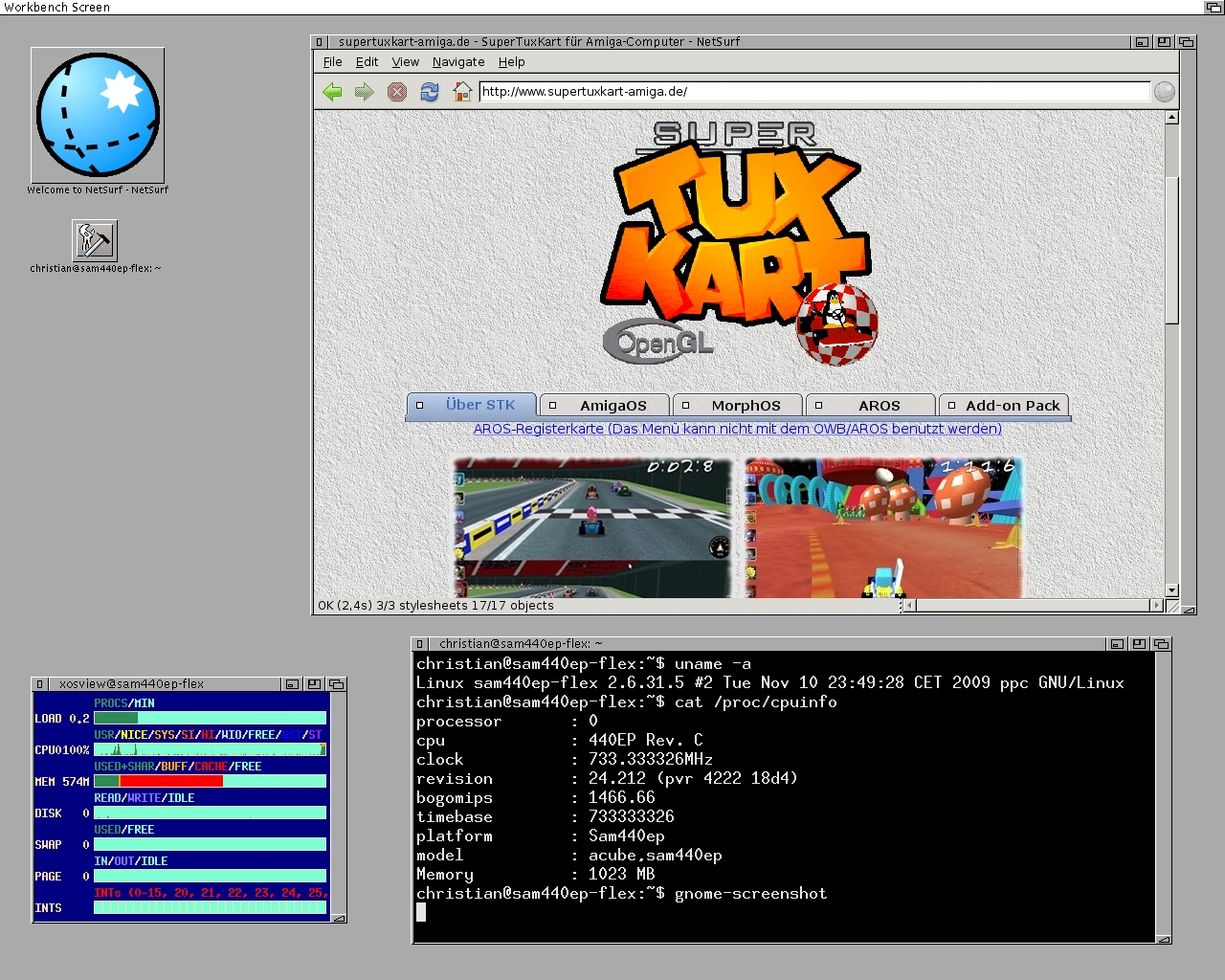Click the NetSurf window title bar menu button

tap(321, 42)
